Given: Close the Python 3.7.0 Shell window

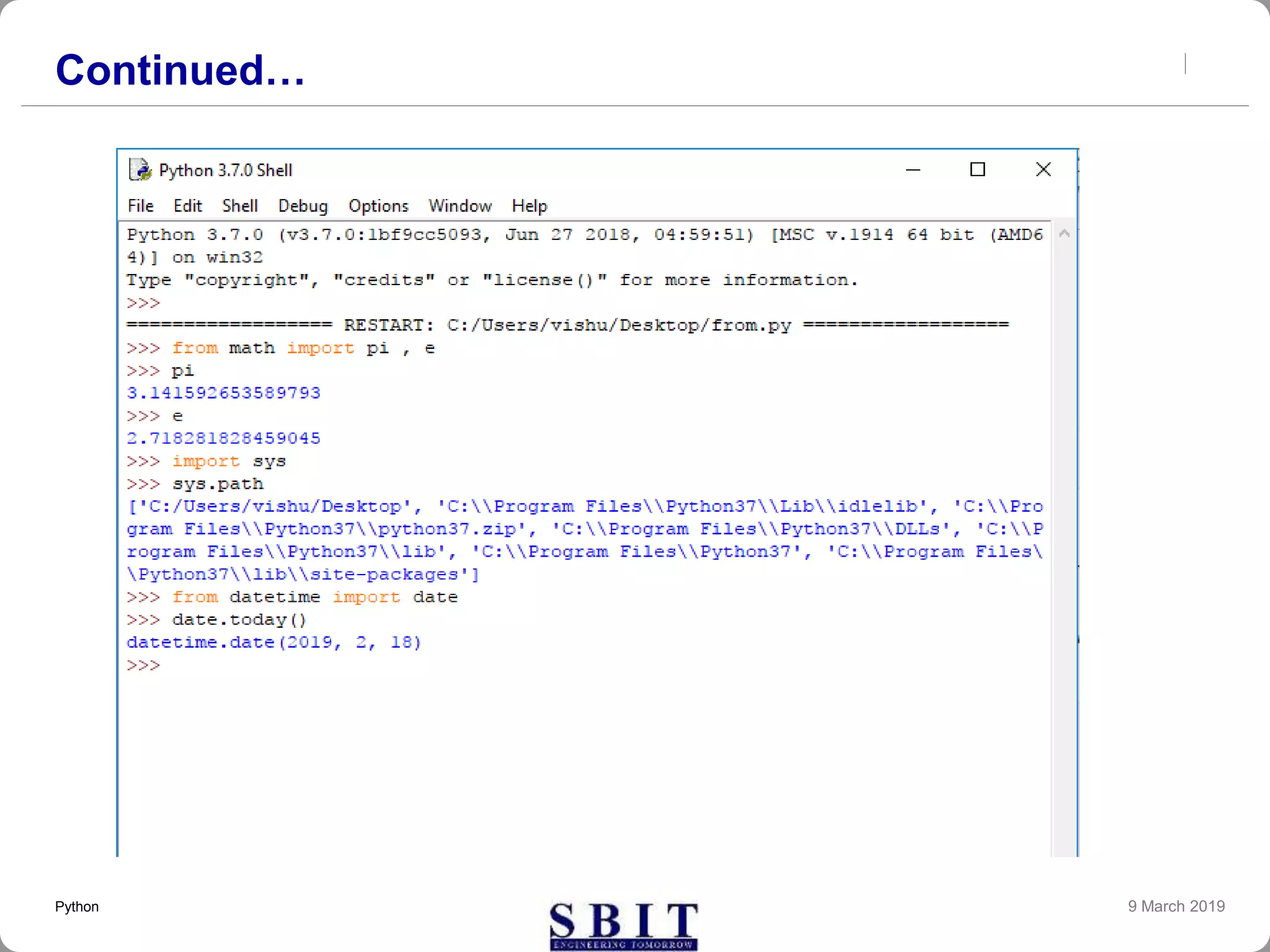Looking at the screenshot, I should pyautogui.click(x=1043, y=169).
